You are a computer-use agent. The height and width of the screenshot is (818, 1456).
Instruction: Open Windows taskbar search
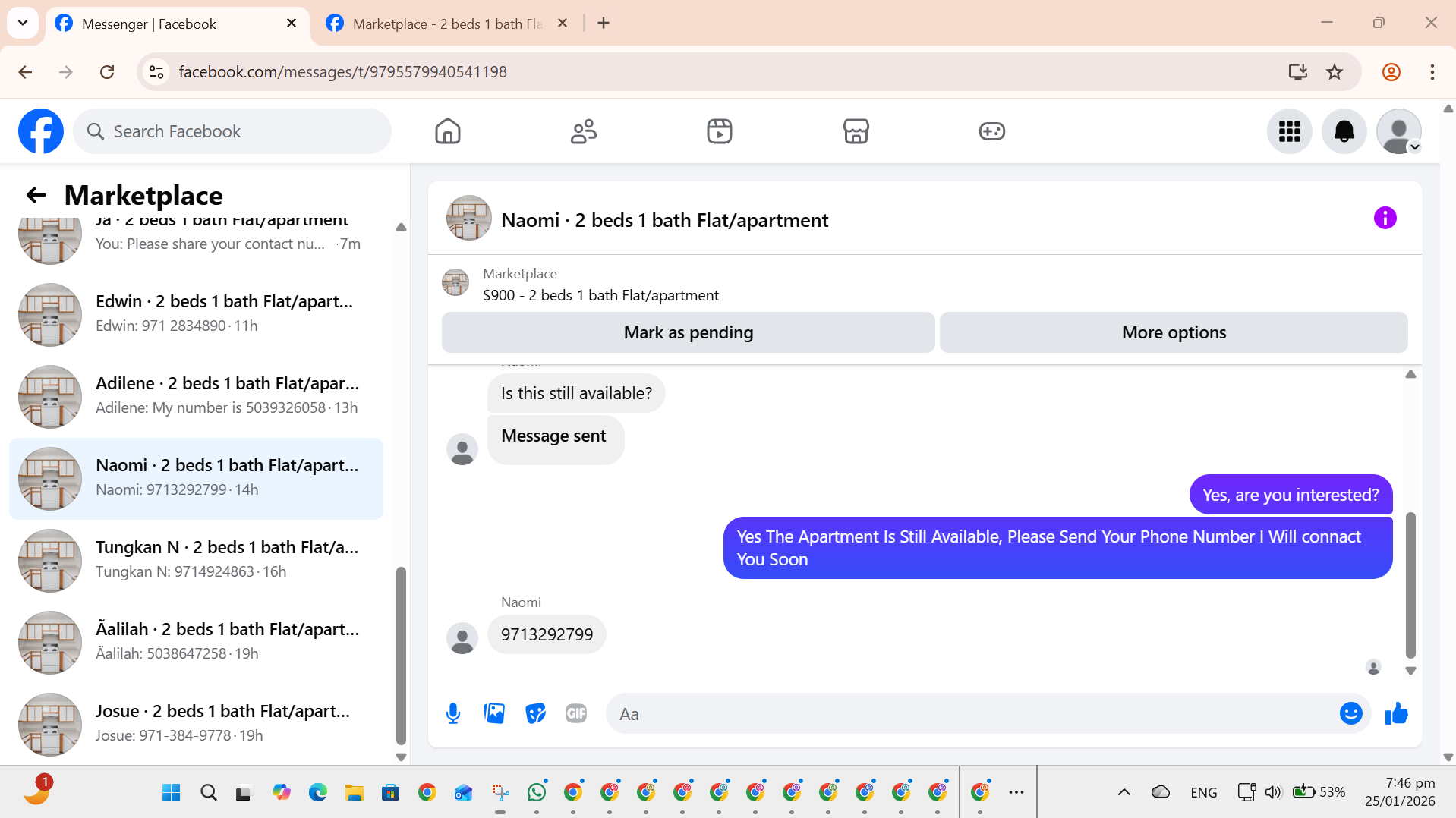point(208,793)
